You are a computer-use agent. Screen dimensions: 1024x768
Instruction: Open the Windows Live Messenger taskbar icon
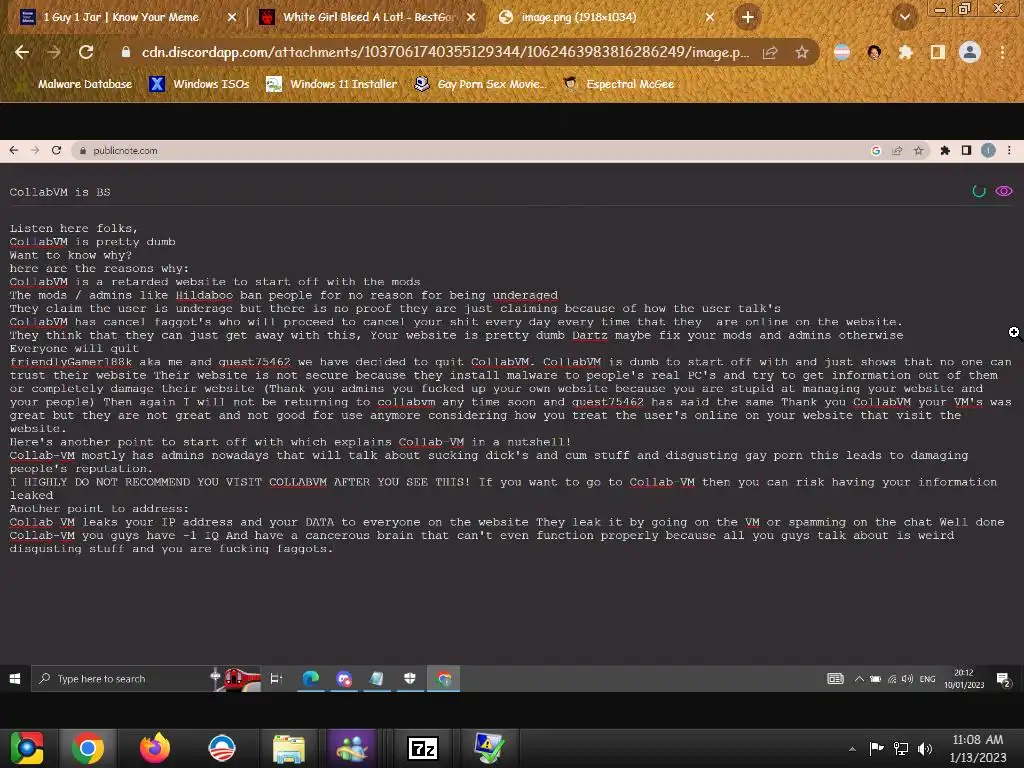(x=353, y=748)
